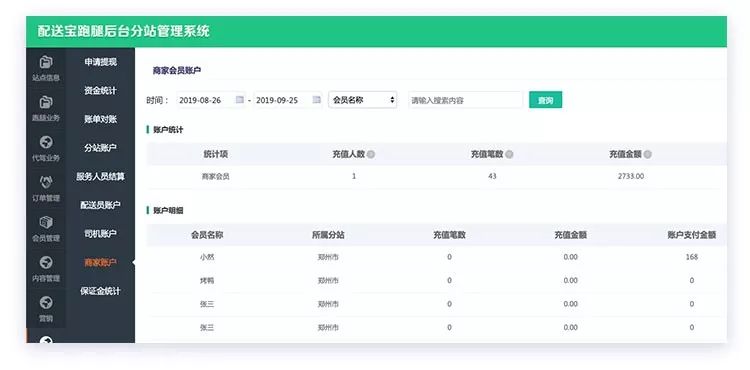Click calendar icon in start date field

[240, 100]
